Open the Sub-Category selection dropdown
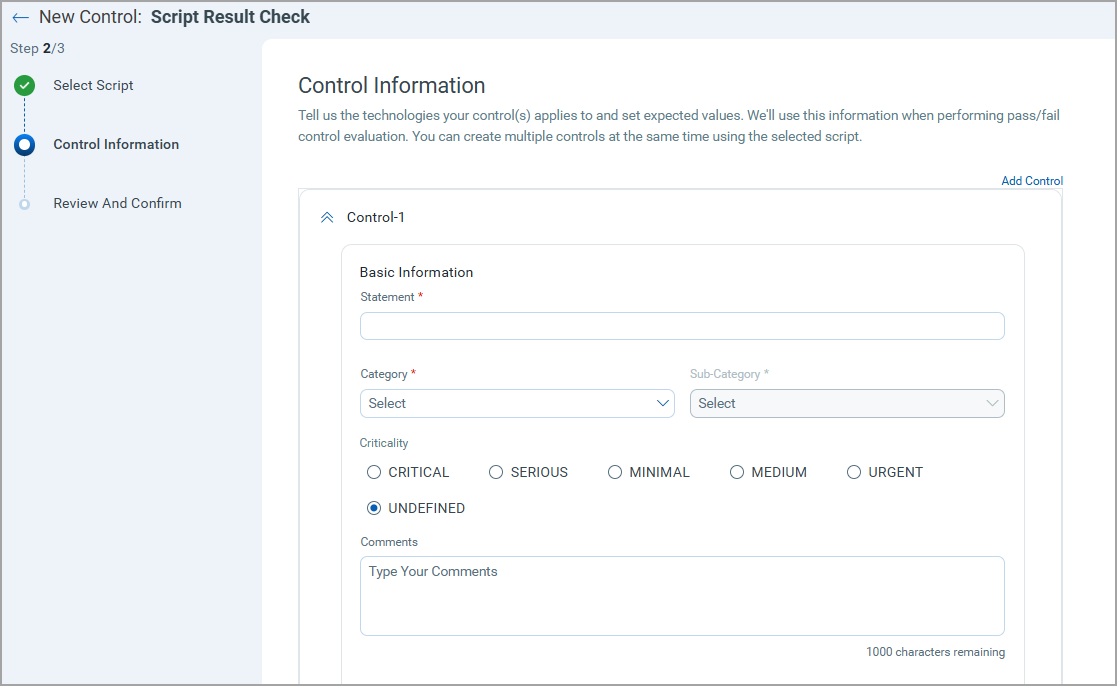1117x686 pixels. pos(847,403)
